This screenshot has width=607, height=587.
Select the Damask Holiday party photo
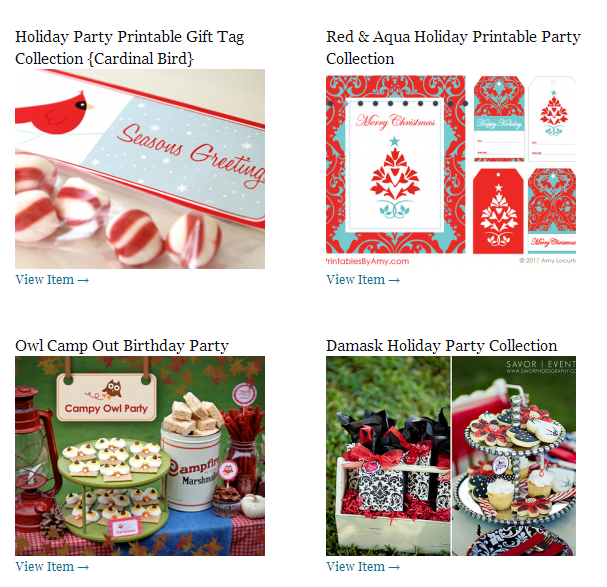tap(451, 456)
